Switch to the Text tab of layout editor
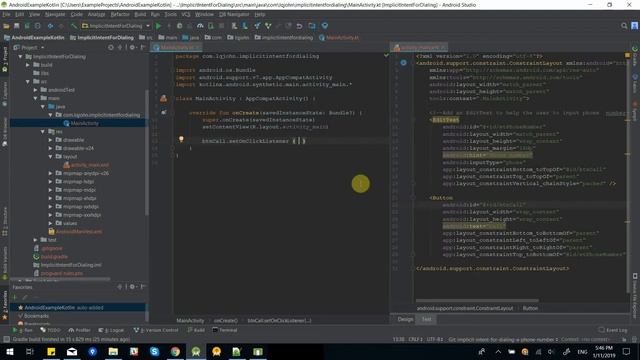The image size is (640, 360). coord(426,319)
